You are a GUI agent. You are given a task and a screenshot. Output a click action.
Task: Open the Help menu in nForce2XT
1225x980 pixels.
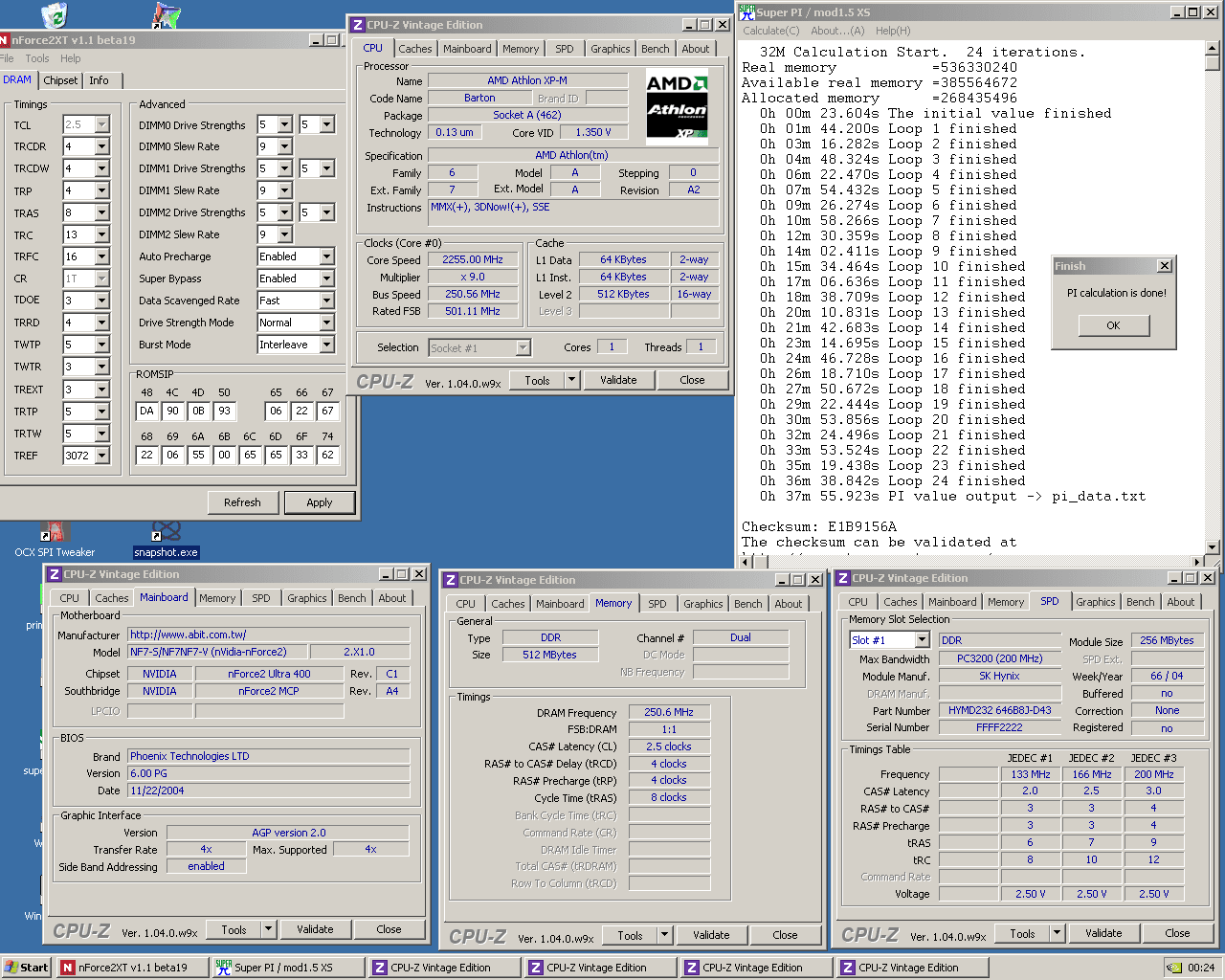71,58
